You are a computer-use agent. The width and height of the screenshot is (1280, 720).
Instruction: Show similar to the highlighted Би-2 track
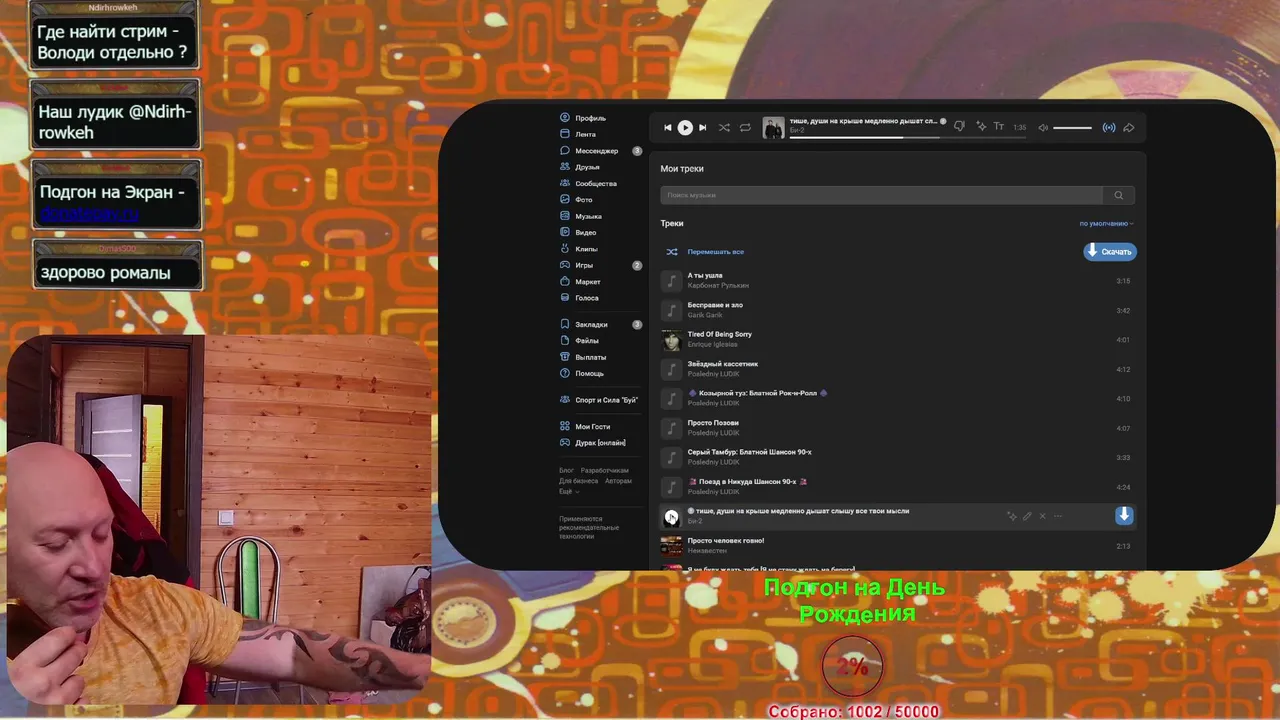tap(1012, 516)
